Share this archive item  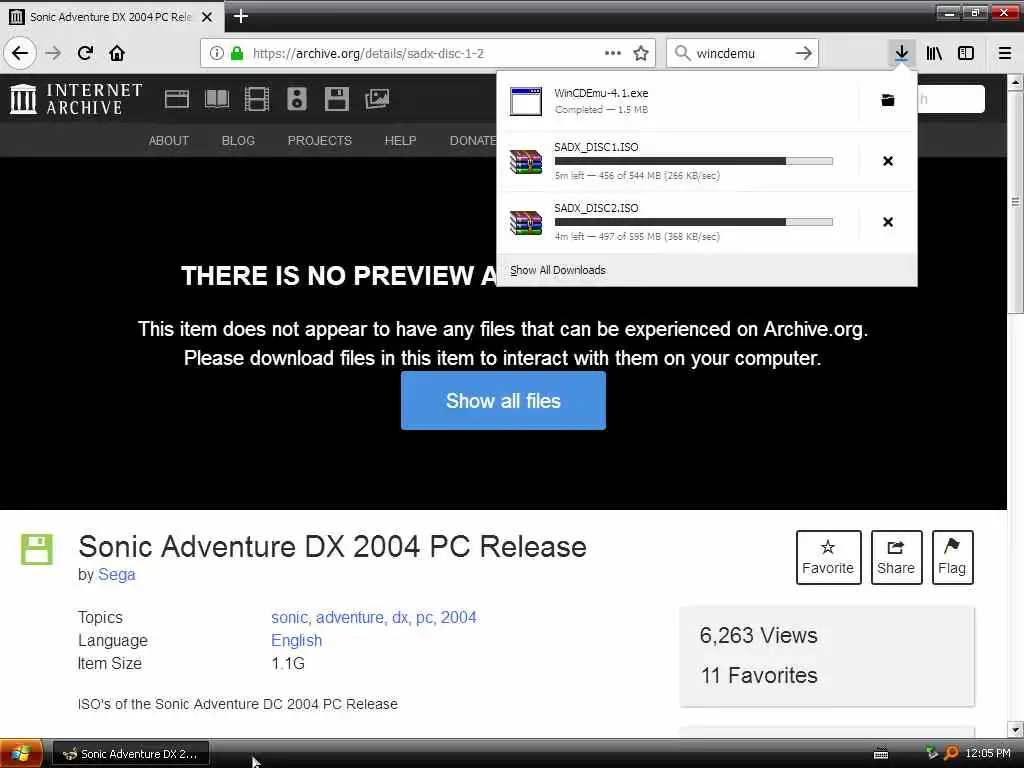click(896, 557)
